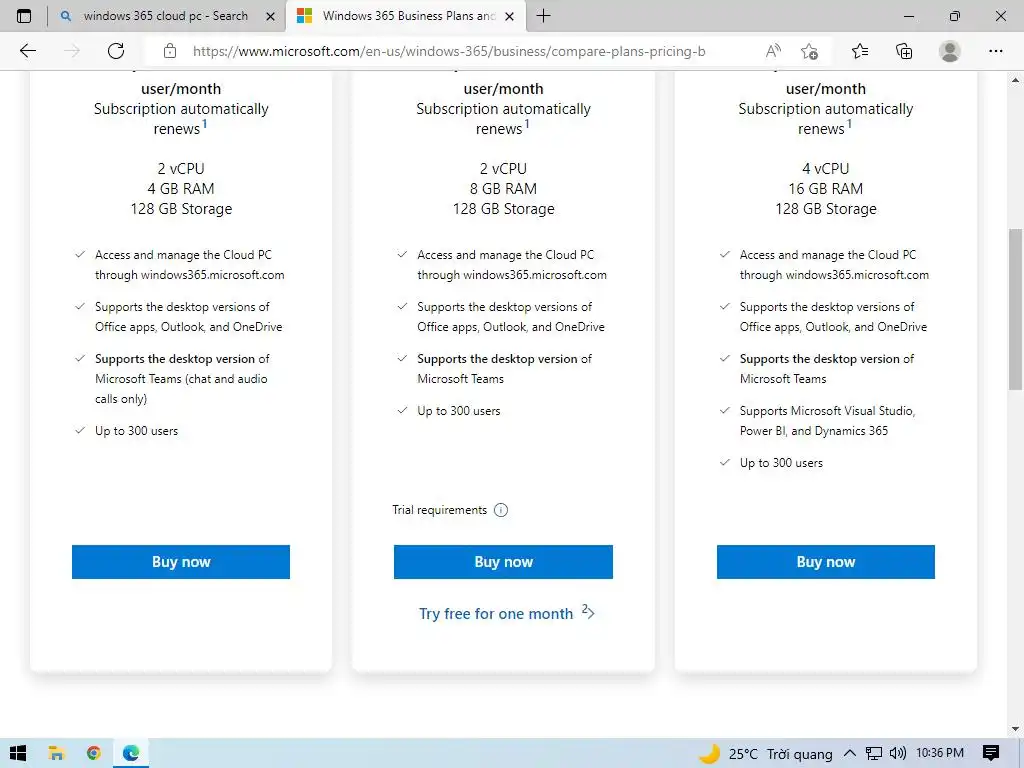Open a new browser tab
The width and height of the screenshot is (1024, 768).
543,16
